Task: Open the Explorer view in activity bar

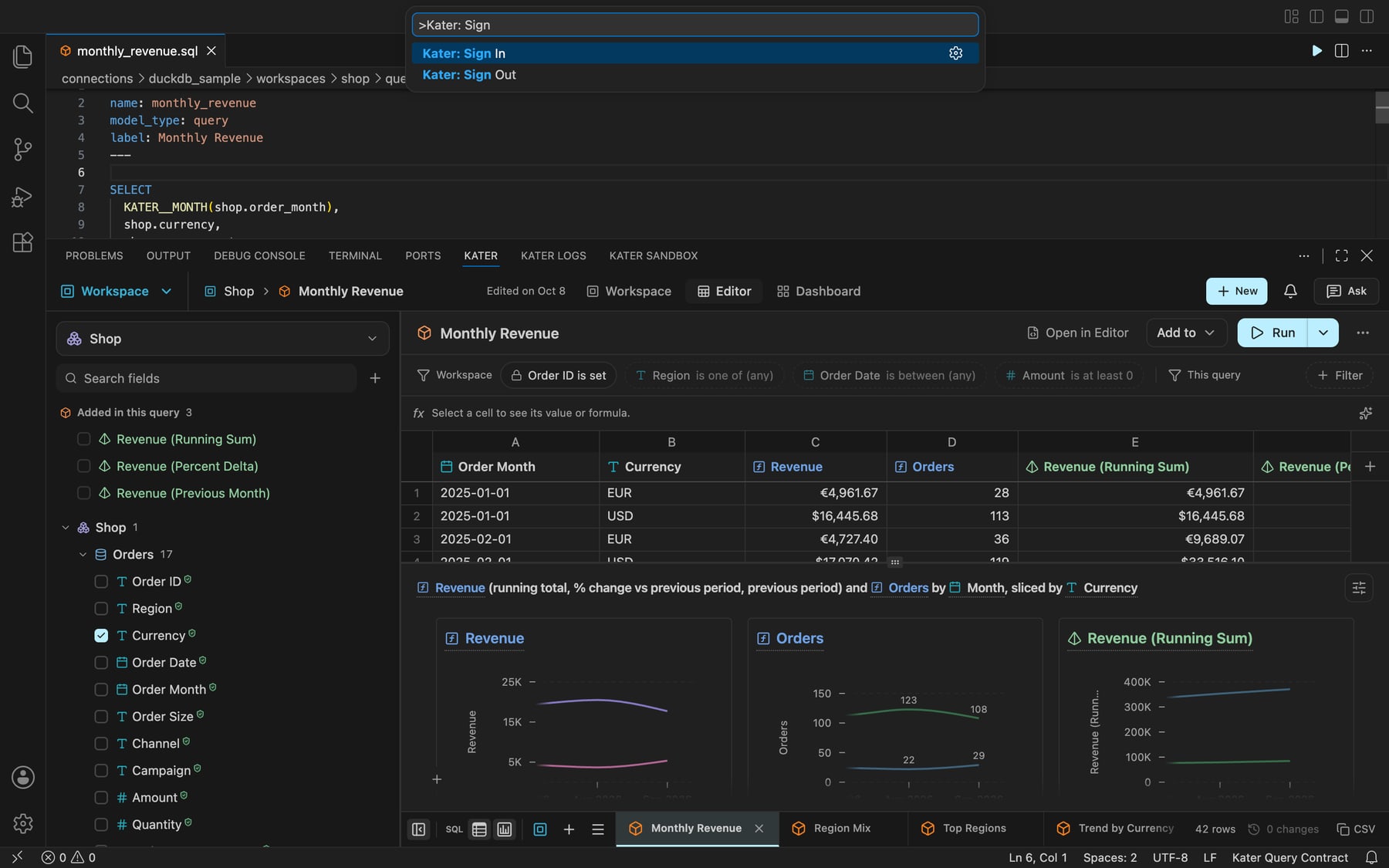Action: point(23,56)
